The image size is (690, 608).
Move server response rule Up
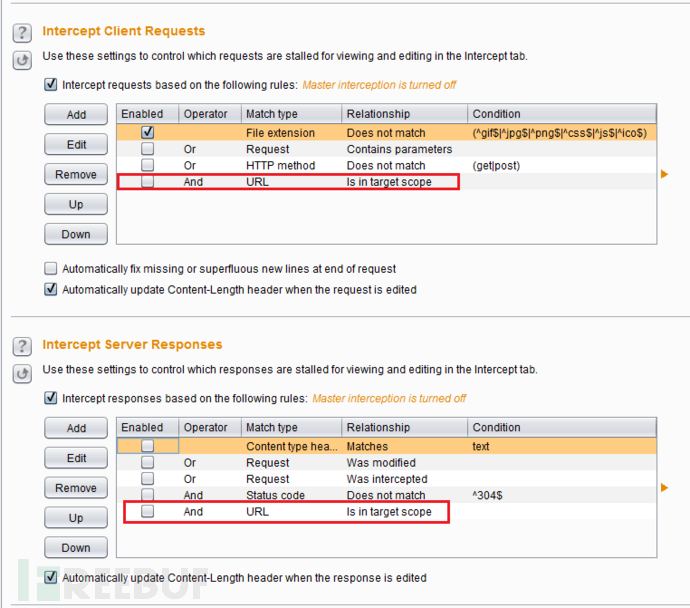[x=76, y=518]
